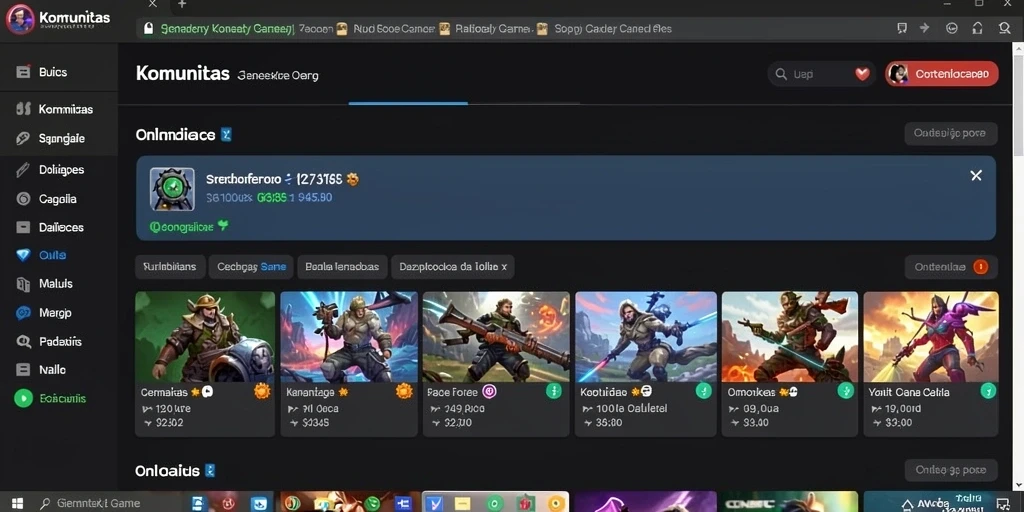
Task: Open the Pace Foree game thumbnail
Action: point(496,336)
